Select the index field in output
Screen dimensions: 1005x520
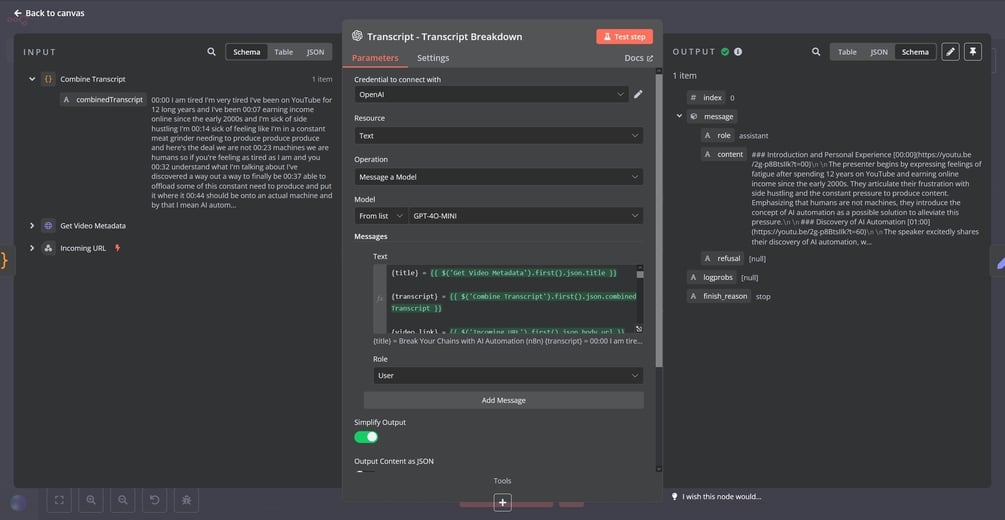tap(706, 97)
